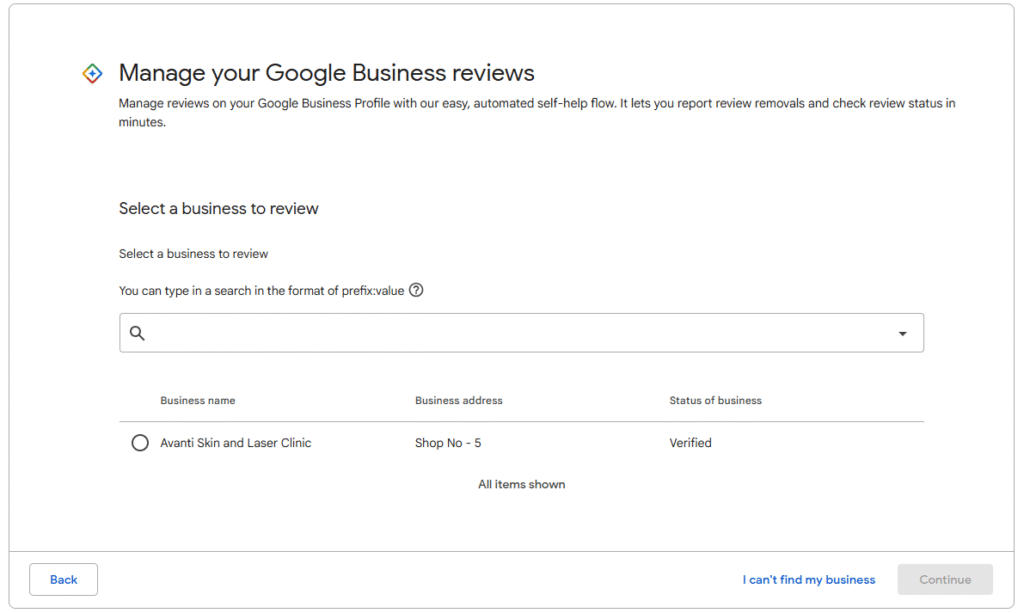Click the Business name column header
Viewport: 1024px width, 613px height.
pos(198,400)
